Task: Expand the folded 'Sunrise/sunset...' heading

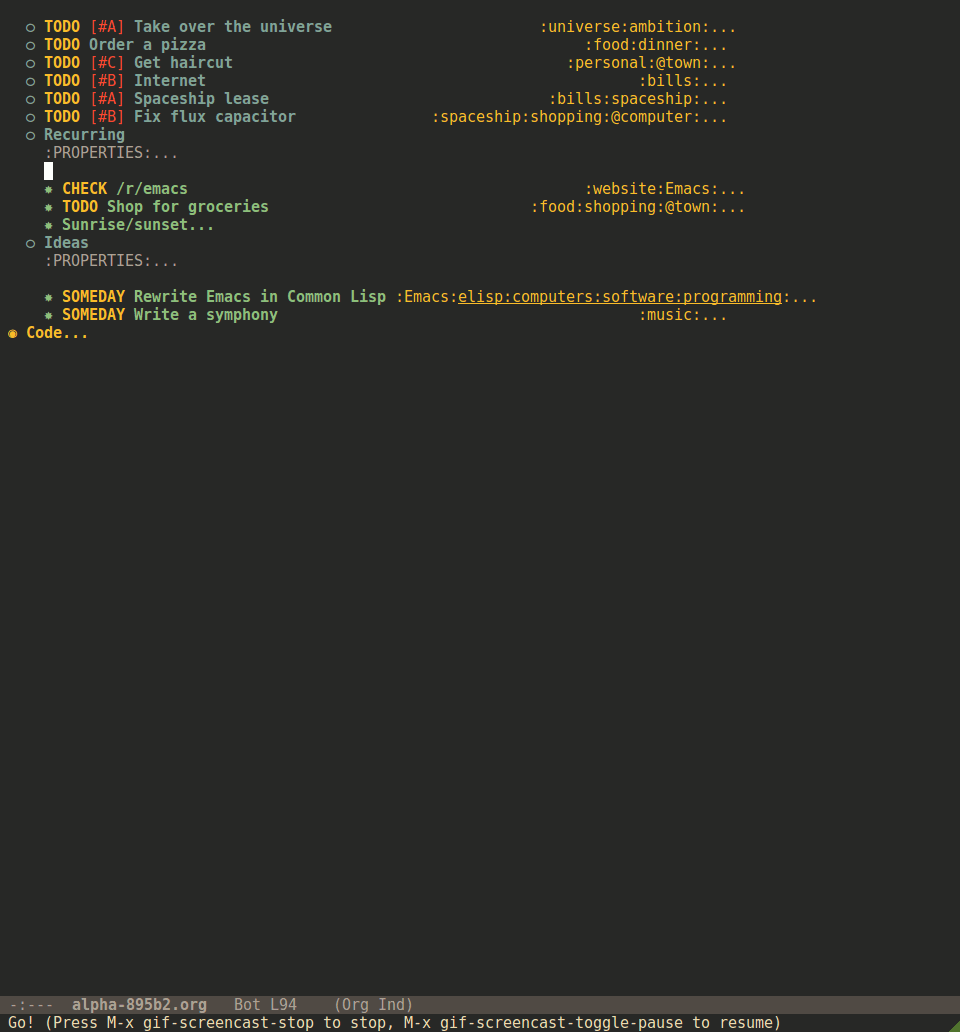Action: coord(138,225)
